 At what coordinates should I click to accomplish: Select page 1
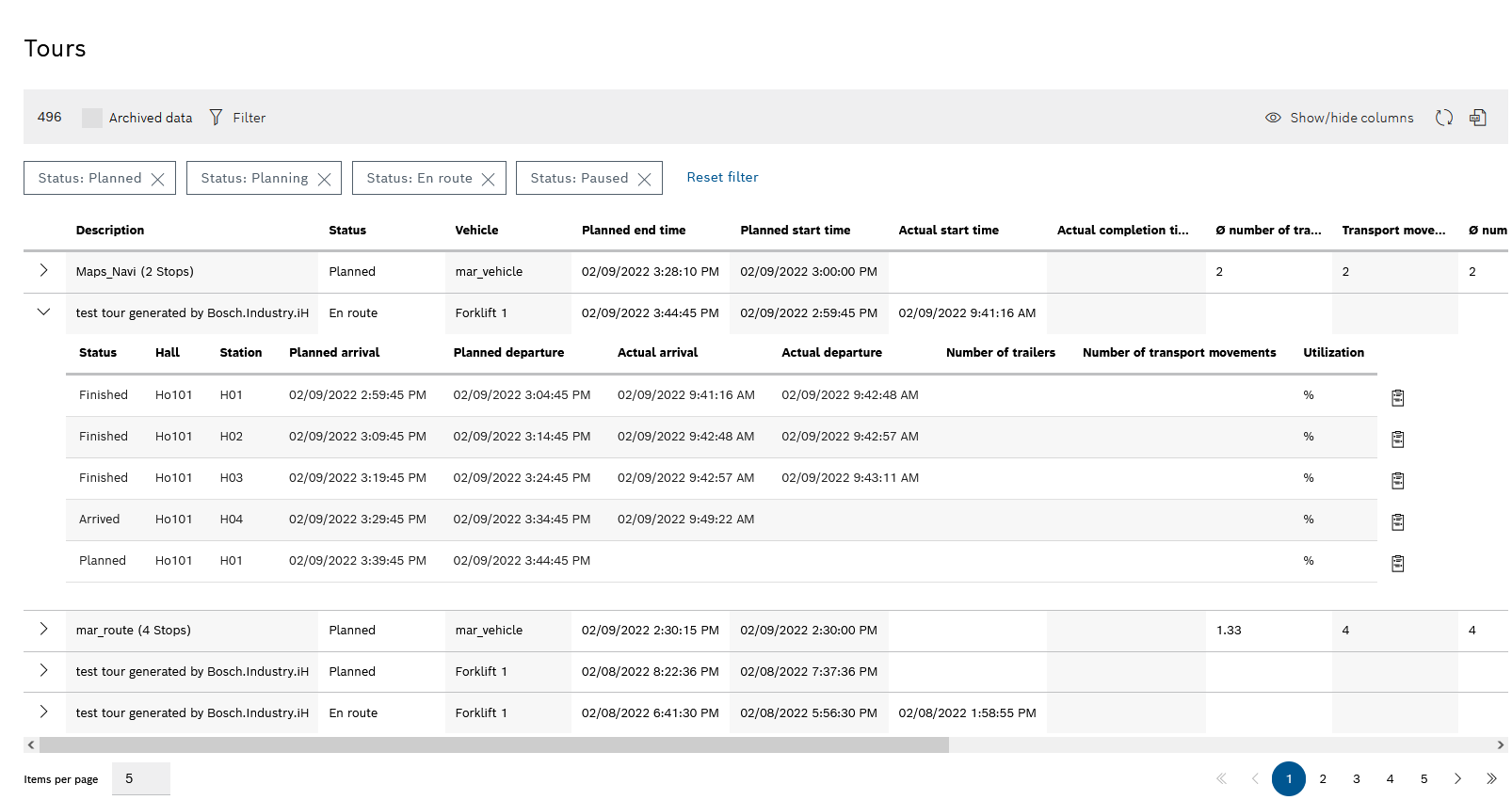[x=1289, y=778]
